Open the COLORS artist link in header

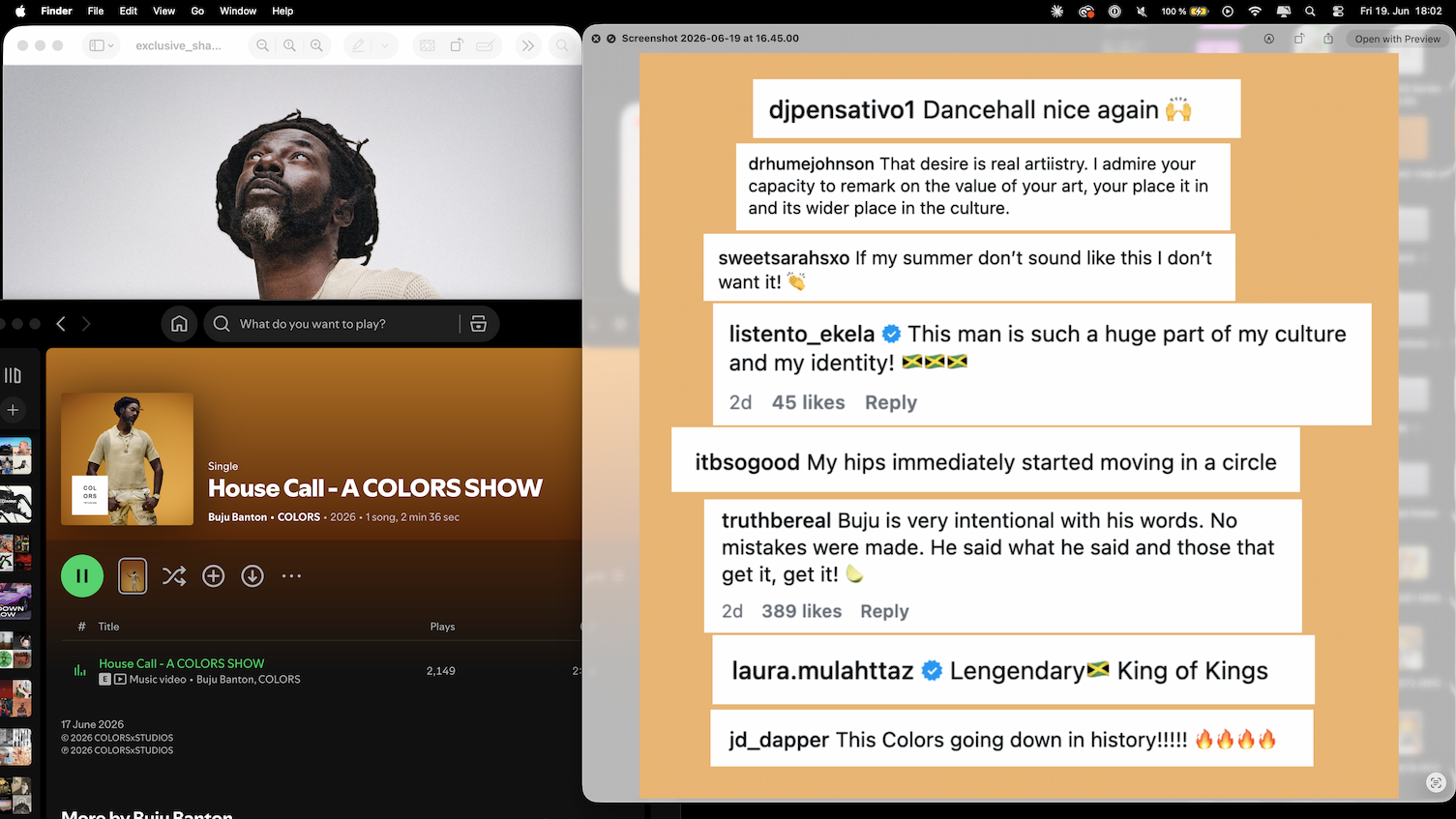click(x=299, y=517)
